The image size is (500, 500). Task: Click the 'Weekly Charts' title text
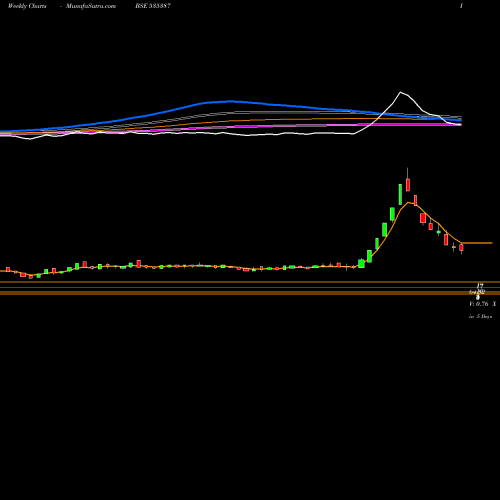[27, 6]
